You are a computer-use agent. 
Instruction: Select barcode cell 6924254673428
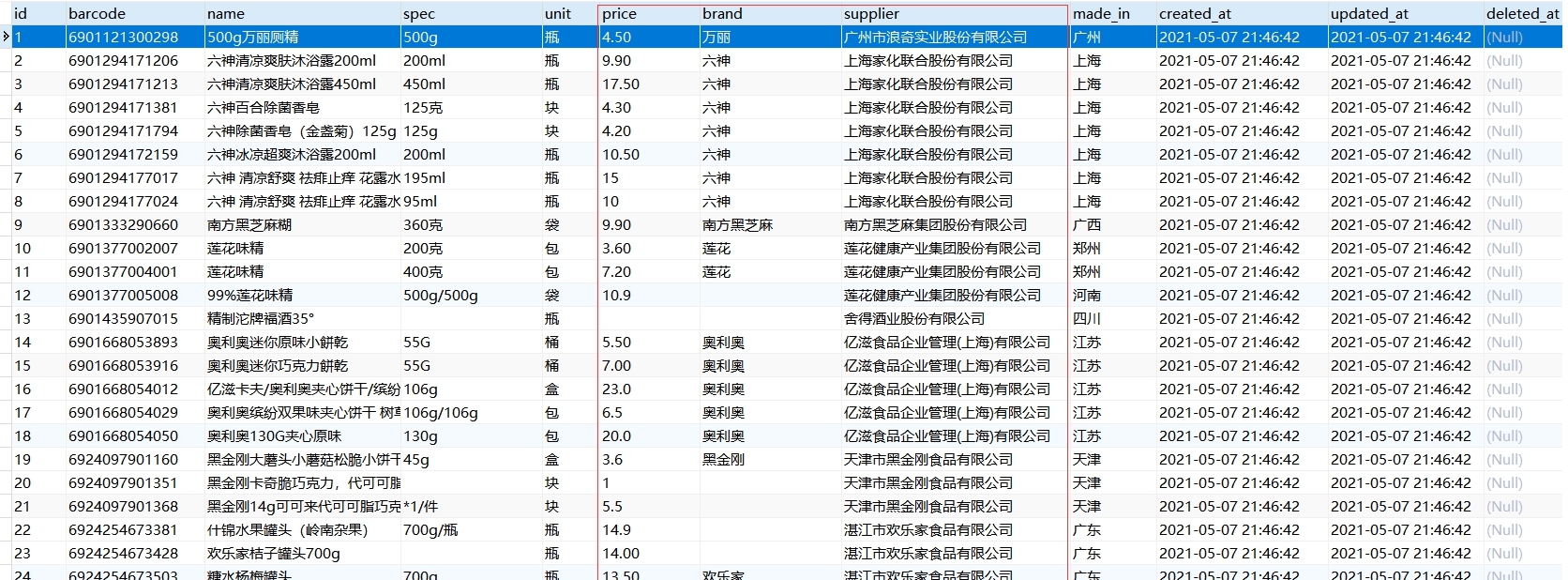click(135, 553)
